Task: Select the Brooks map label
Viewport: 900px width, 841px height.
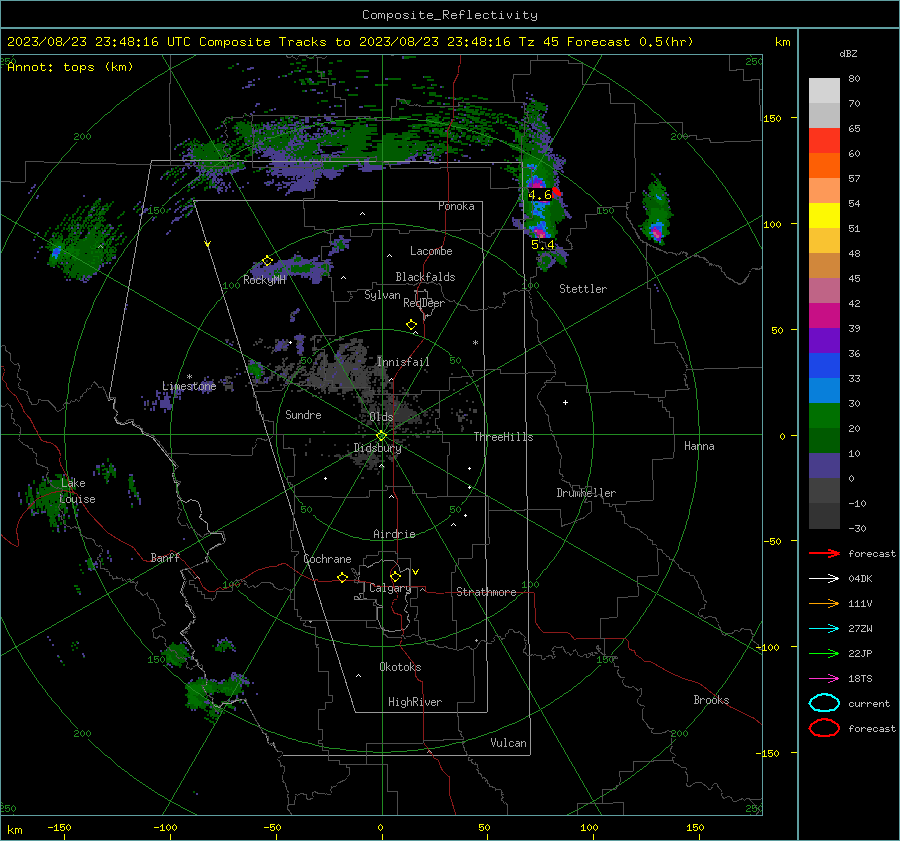Action: [x=711, y=699]
